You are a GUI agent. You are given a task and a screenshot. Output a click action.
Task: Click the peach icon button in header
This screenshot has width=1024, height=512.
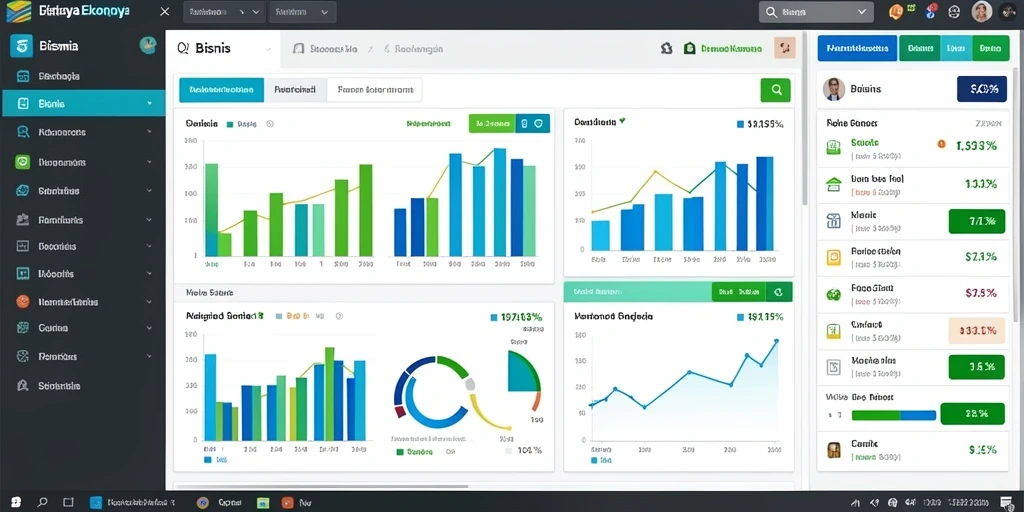coord(784,48)
